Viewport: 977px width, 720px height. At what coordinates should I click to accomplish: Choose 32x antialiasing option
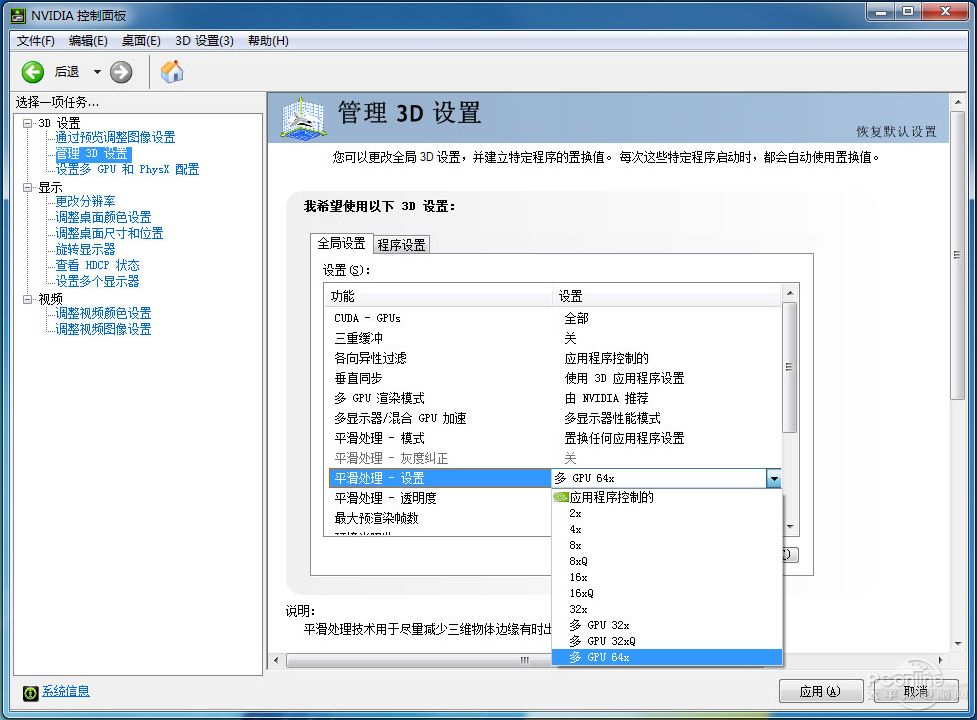(x=667, y=609)
